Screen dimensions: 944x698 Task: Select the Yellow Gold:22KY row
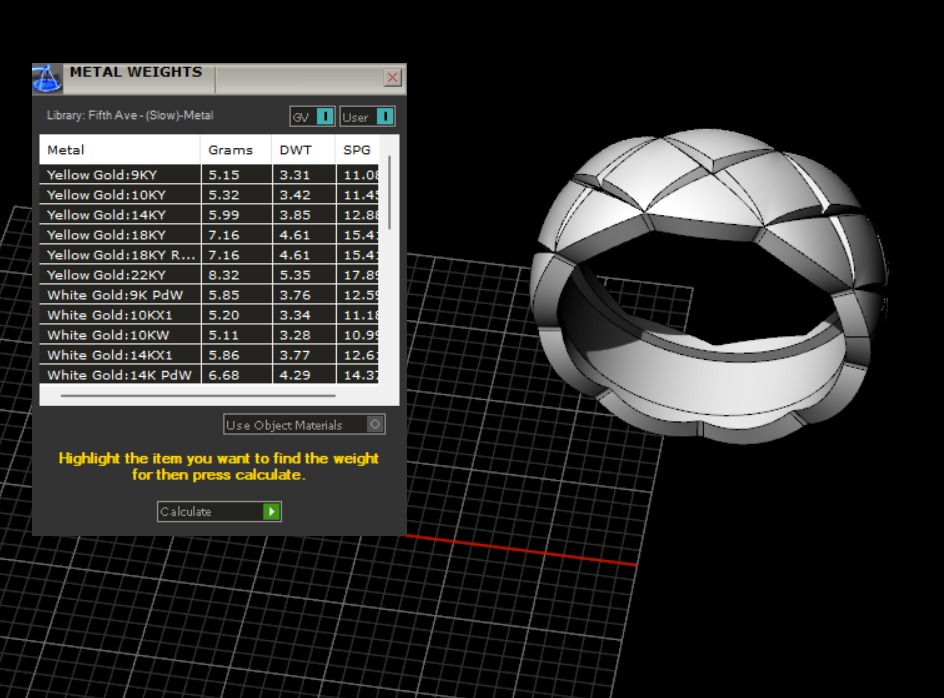(209, 275)
